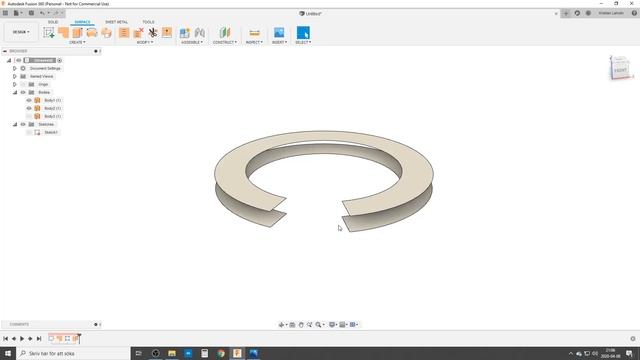Viewport: 640px width, 360px height.
Task: Show the hidden Sketch1
Action: point(29,132)
